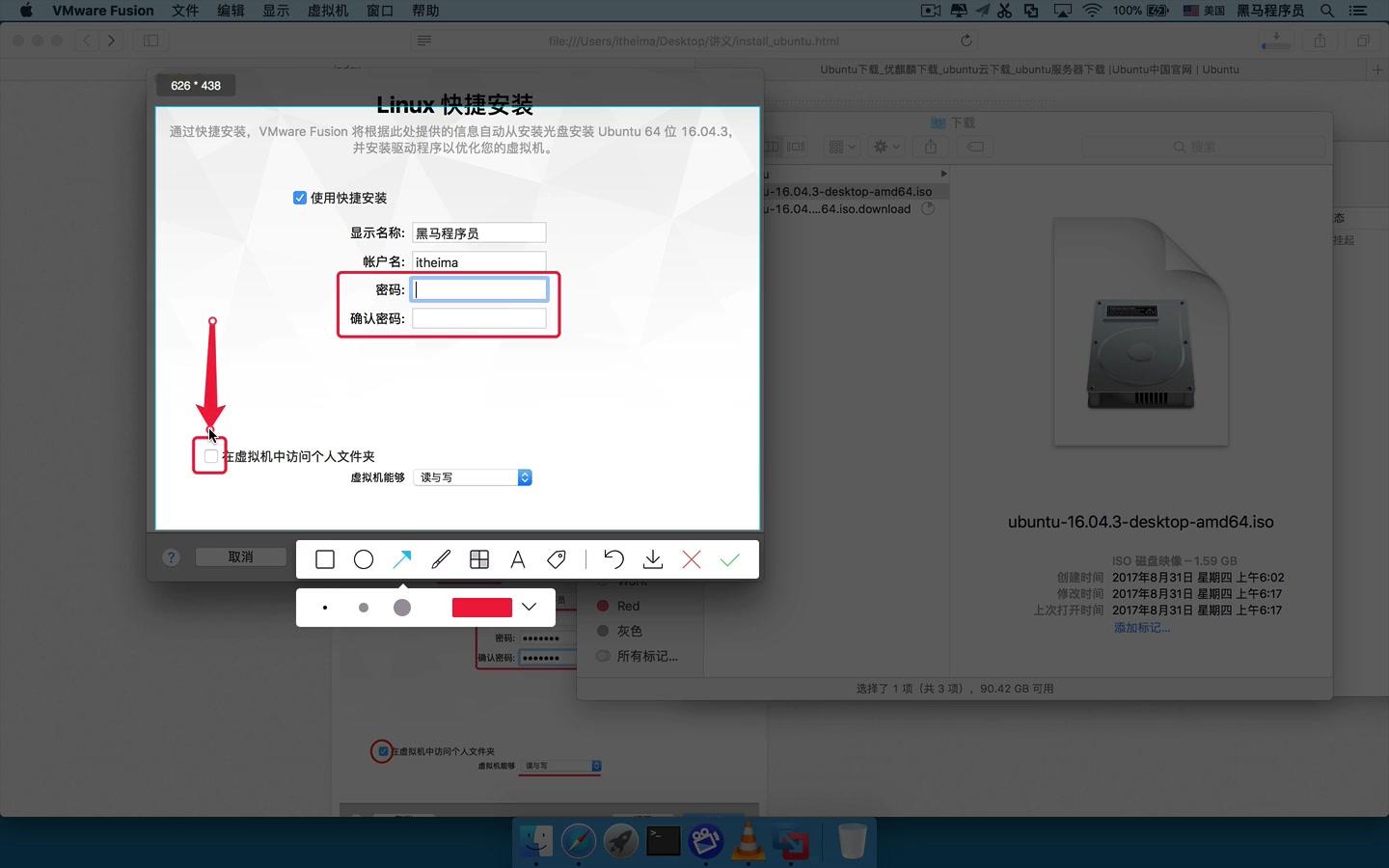Focus the 密码 password field
1389x868 pixels.
(479, 289)
